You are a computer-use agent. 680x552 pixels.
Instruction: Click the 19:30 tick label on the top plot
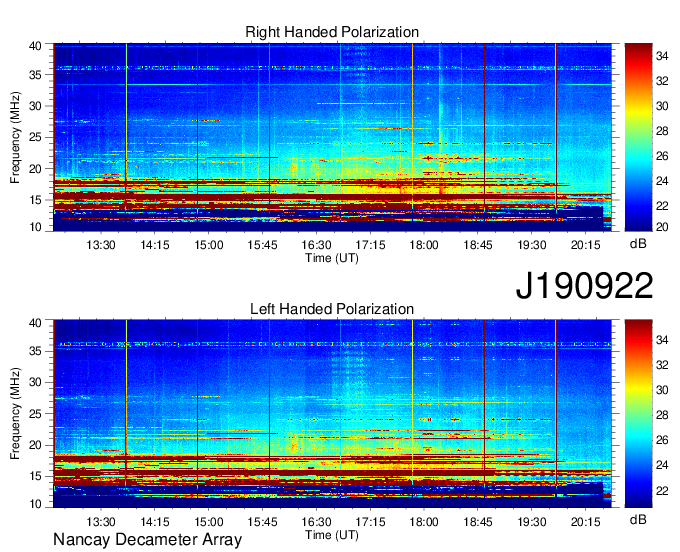(x=532, y=245)
